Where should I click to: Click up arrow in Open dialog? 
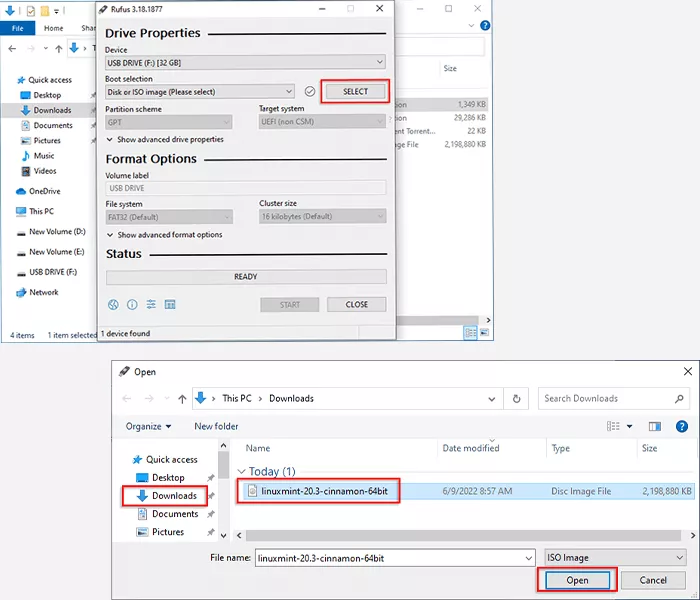coord(182,399)
